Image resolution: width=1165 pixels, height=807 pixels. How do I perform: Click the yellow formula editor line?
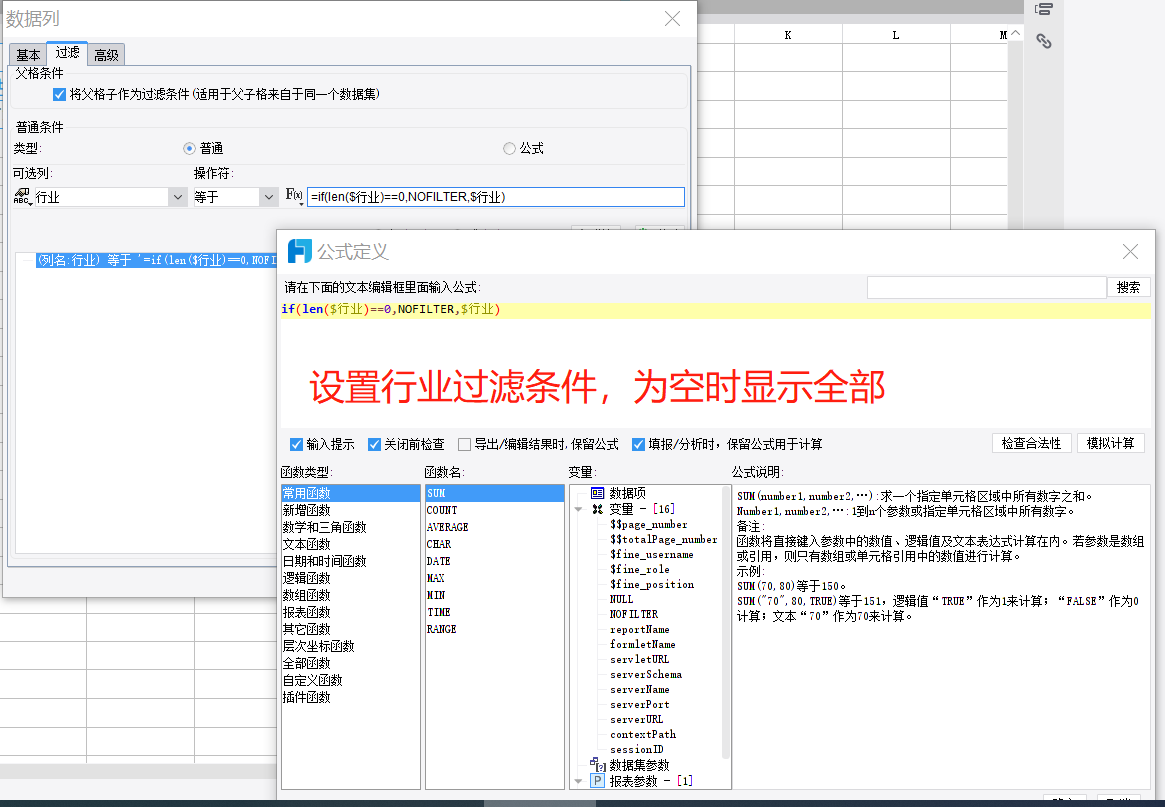coord(715,309)
